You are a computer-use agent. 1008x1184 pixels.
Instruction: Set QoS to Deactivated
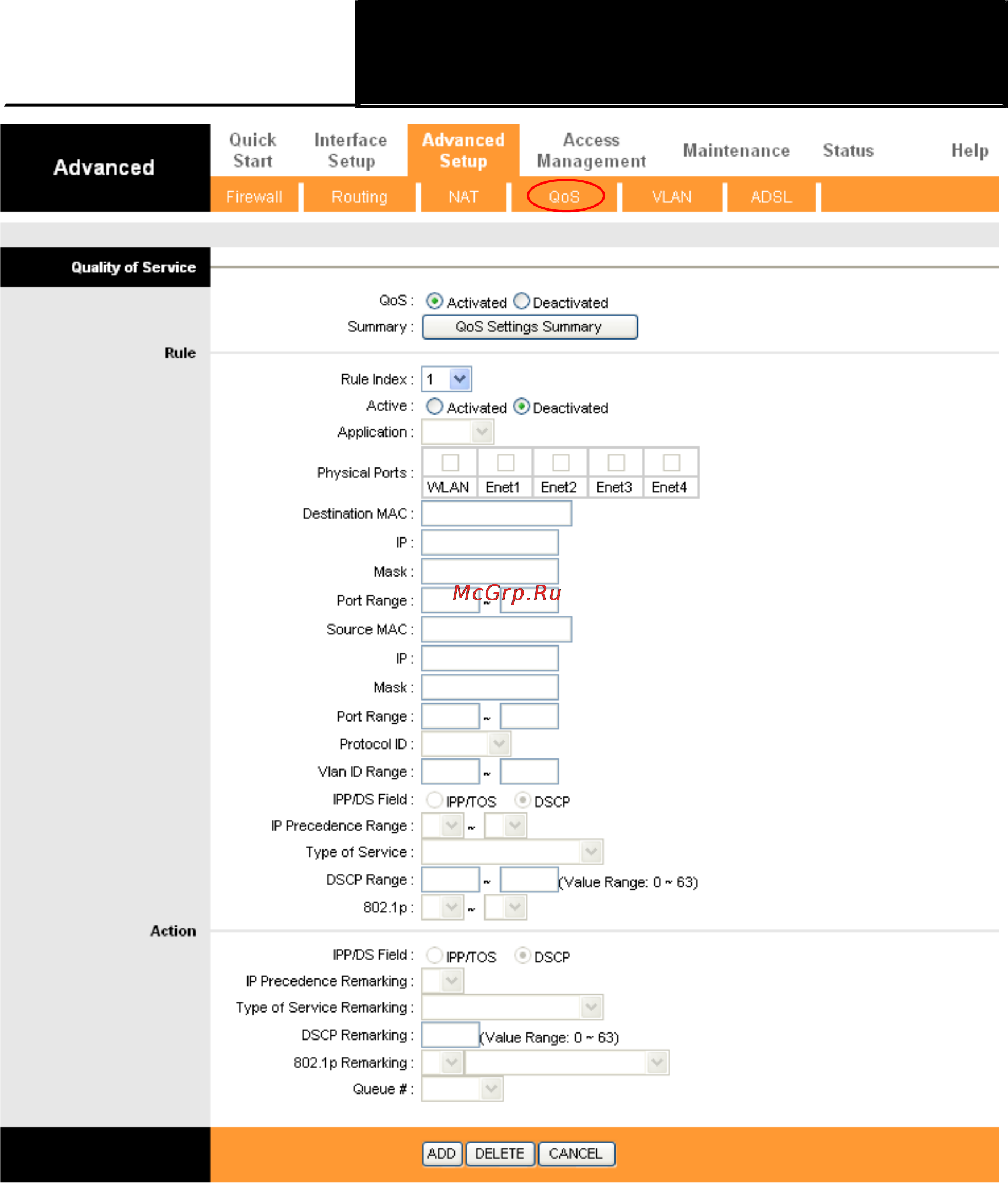(x=521, y=300)
